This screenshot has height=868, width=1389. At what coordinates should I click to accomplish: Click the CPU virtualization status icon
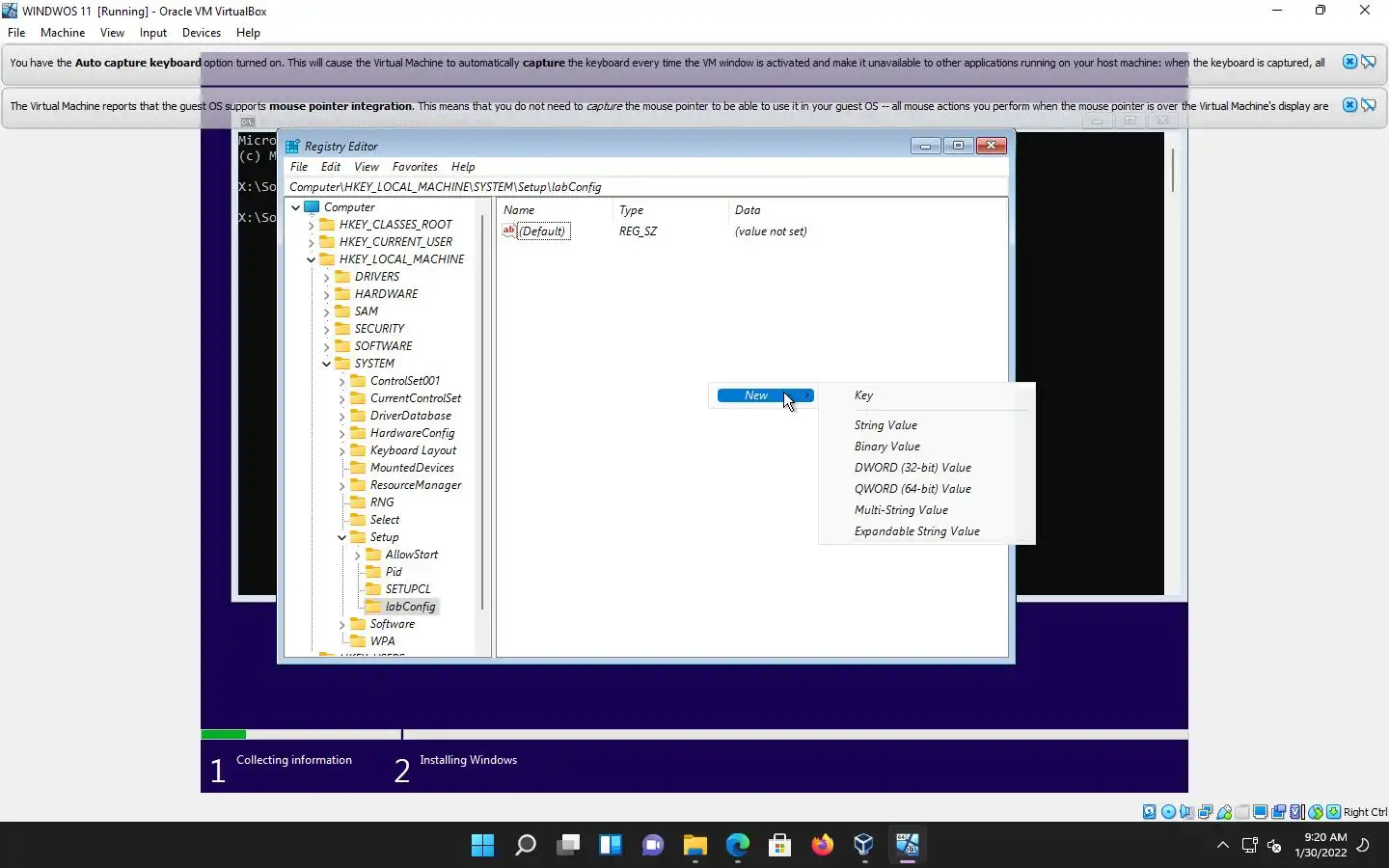click(1296, 812)
